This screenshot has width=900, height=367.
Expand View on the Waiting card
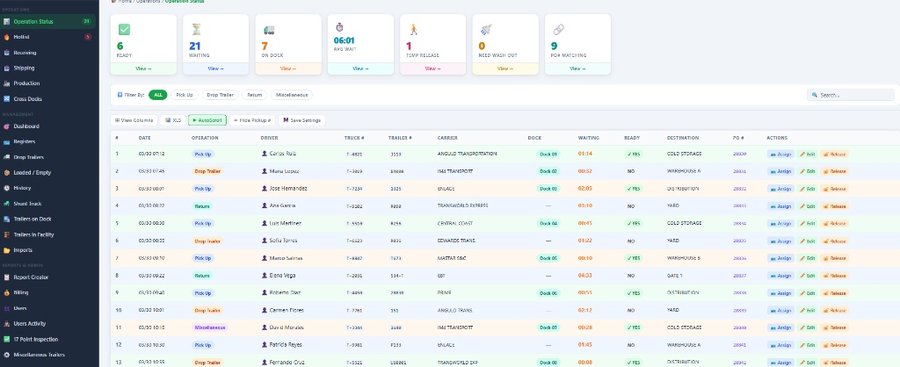[216, 68]
